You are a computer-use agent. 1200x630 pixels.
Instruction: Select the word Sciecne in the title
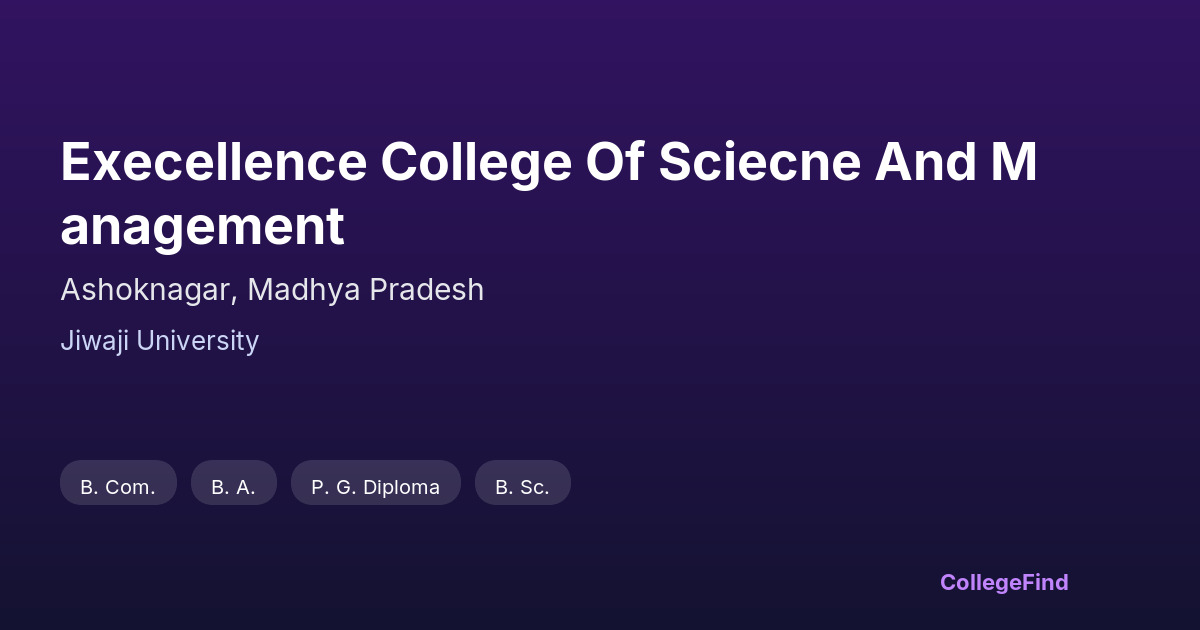[759, 162]
